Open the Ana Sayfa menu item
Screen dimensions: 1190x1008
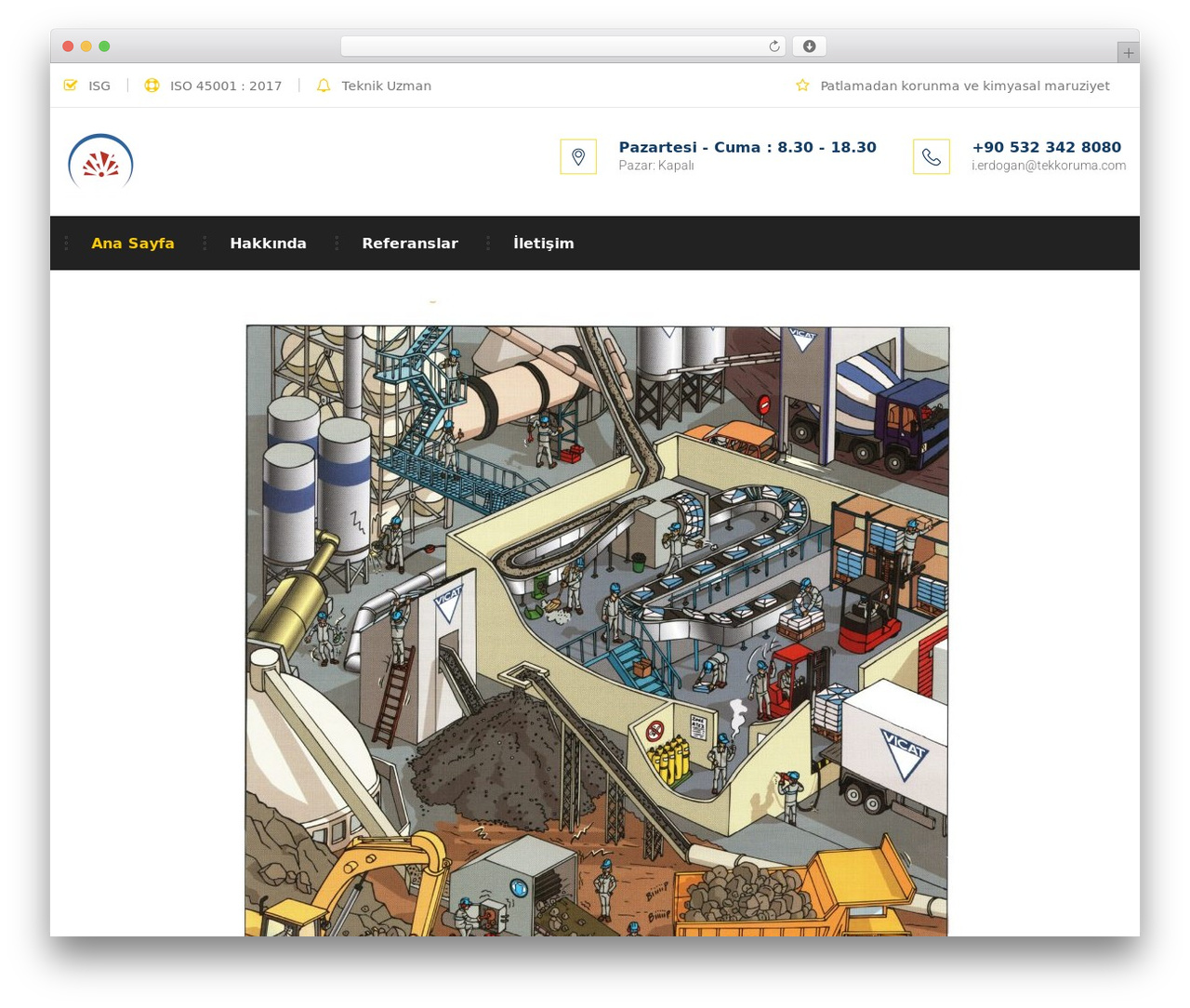[x=133, y=244]
